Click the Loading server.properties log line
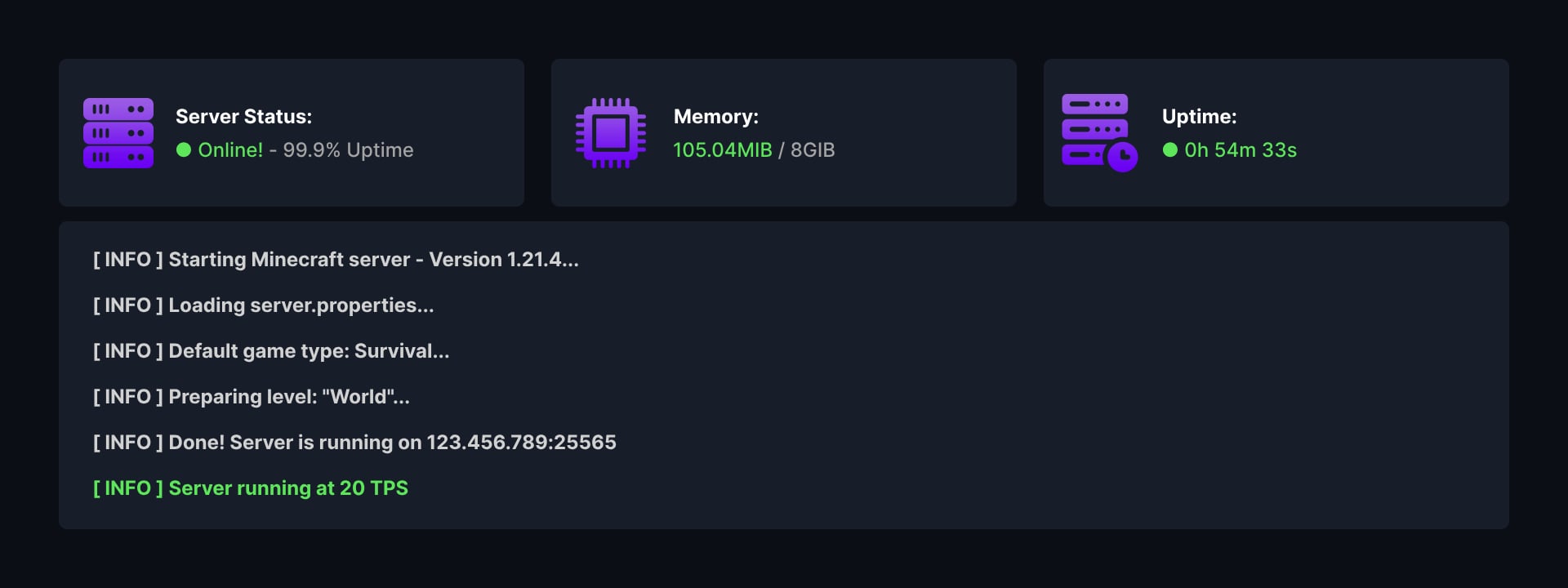This screenshot has height=588, width=1568. pos(264,305)
